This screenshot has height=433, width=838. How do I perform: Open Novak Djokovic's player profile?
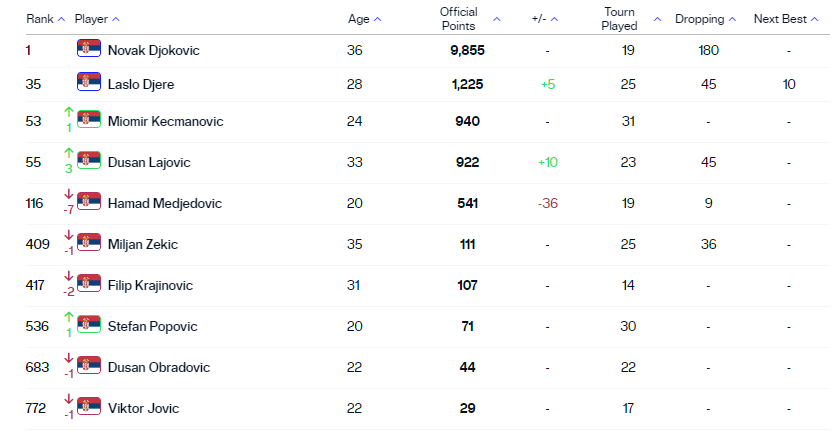pyautogui.click(x=153, y=50)
